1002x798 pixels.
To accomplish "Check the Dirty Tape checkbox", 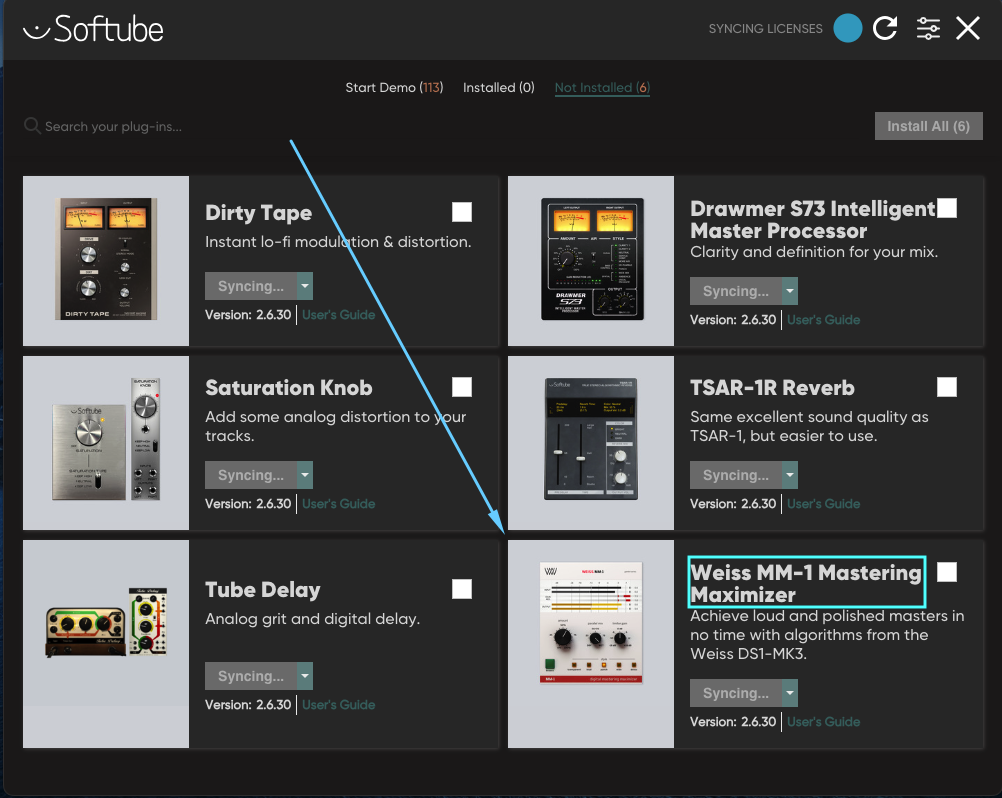I will pos(461,211).
